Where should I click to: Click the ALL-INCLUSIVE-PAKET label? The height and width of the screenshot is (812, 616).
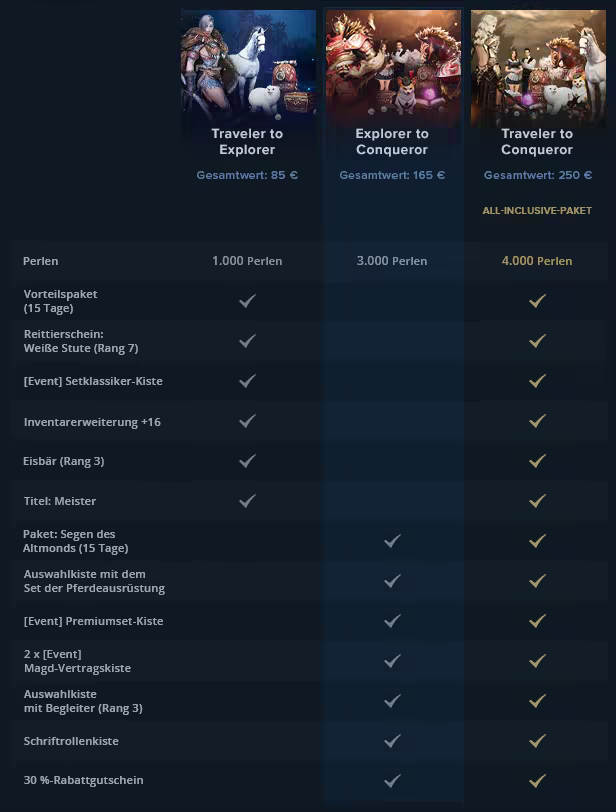point(537,211)
